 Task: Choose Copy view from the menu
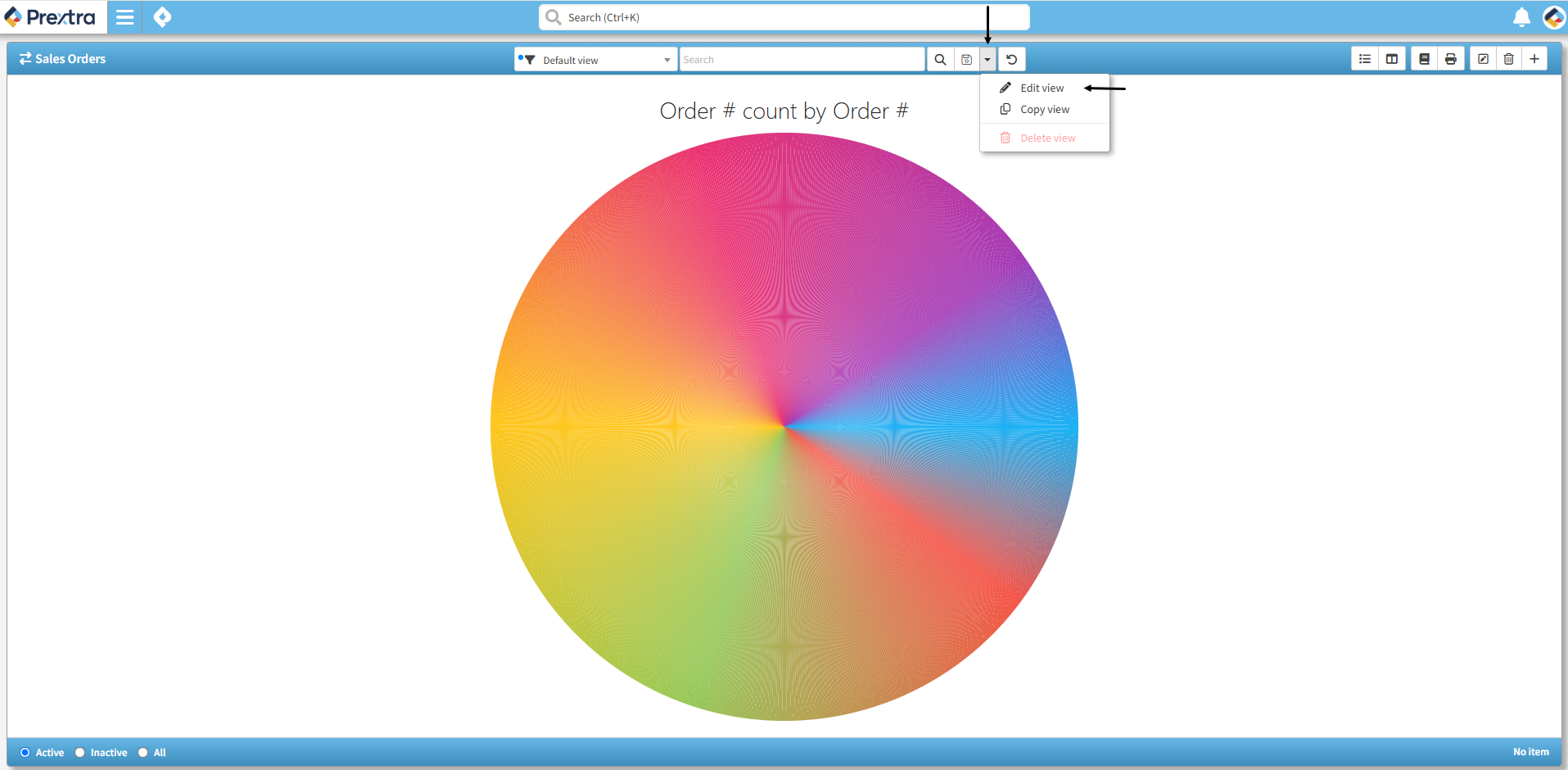(1044, 110)
